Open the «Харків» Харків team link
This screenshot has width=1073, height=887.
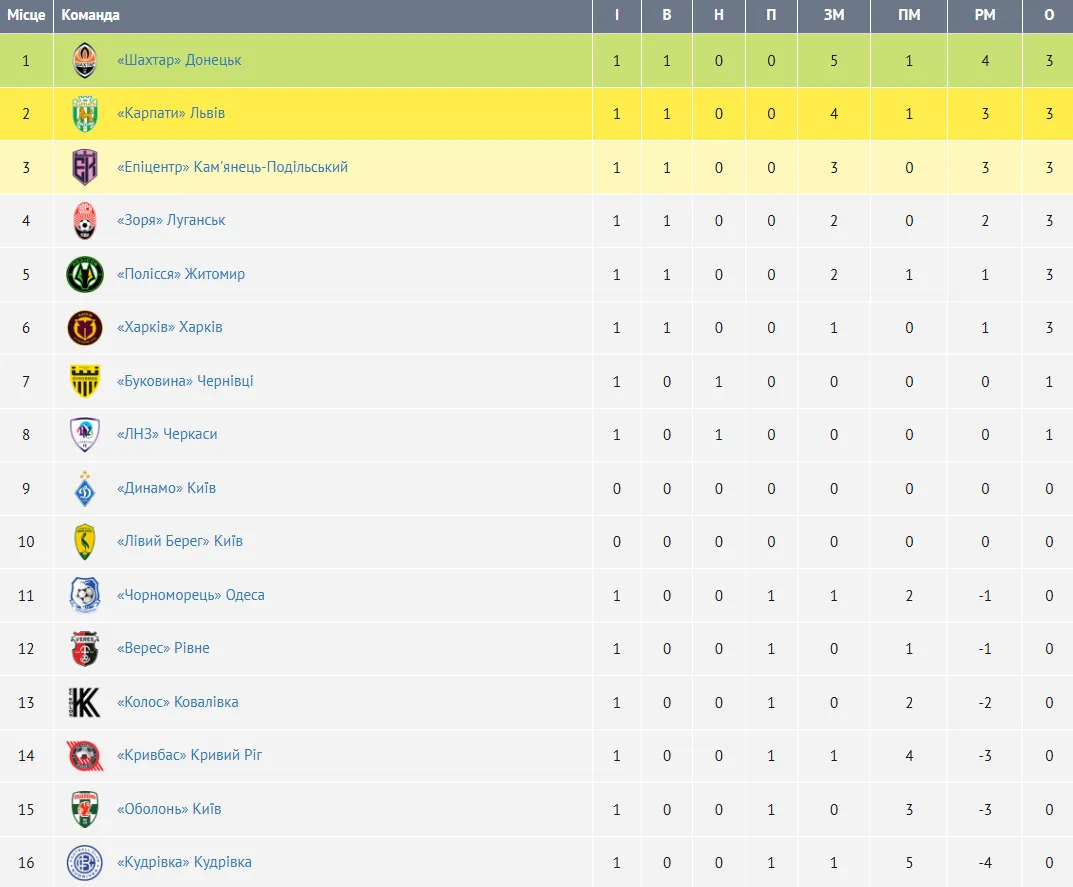click(x=170, y=327)
